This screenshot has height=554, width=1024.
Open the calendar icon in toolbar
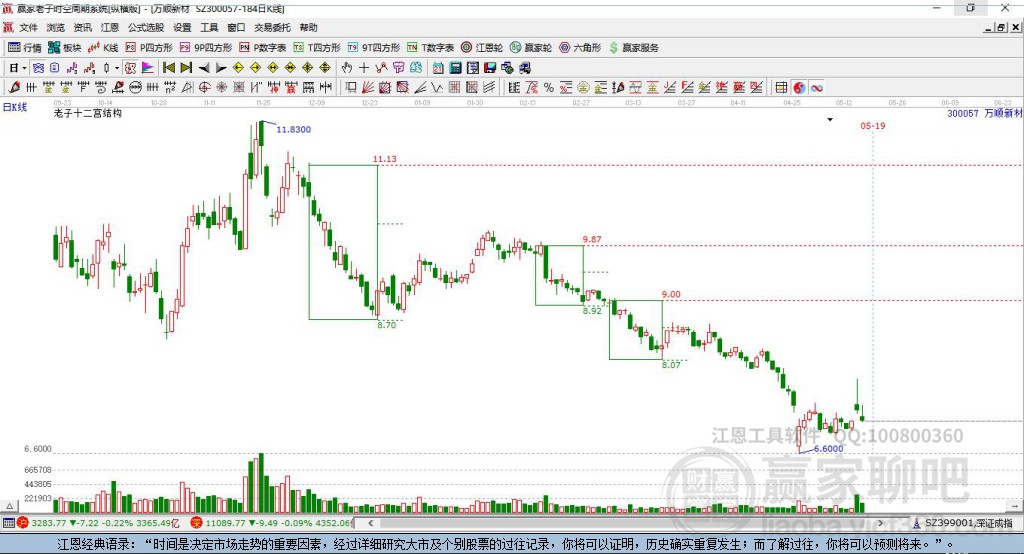click(438, 68)
